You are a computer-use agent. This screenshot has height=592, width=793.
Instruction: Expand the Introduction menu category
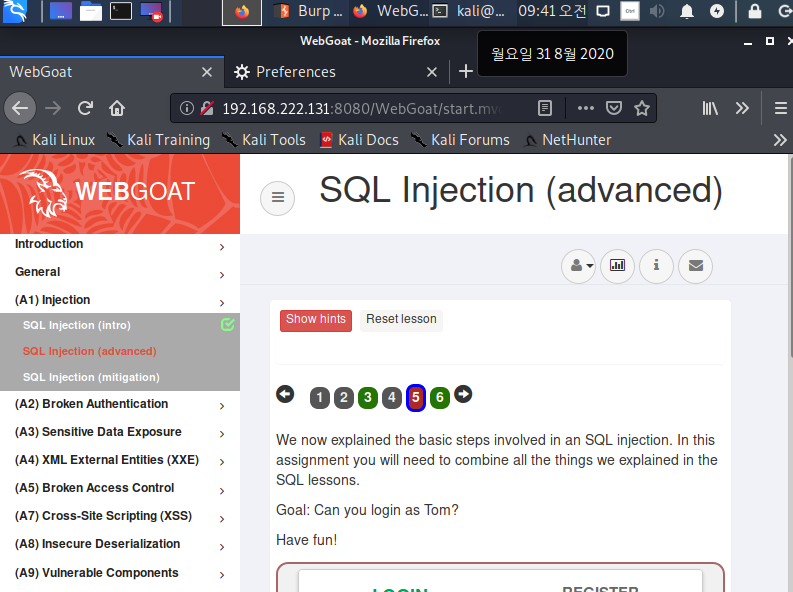click(120, 245)
